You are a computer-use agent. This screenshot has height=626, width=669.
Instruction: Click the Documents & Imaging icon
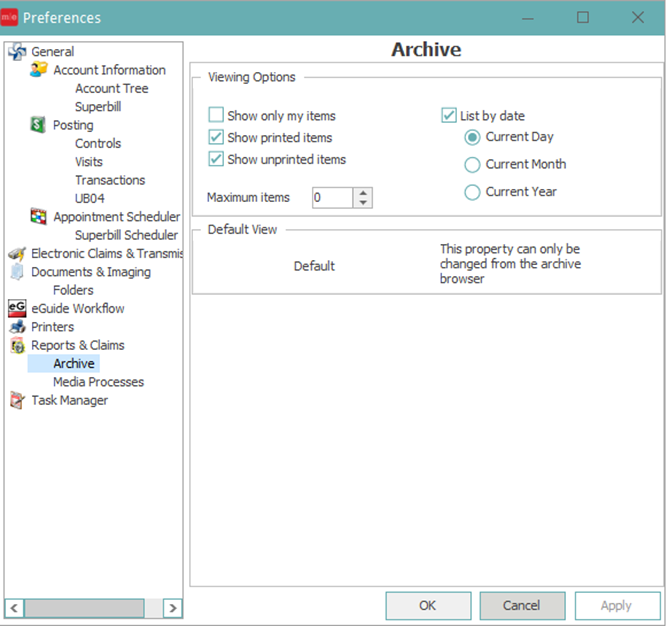point(17,272)
